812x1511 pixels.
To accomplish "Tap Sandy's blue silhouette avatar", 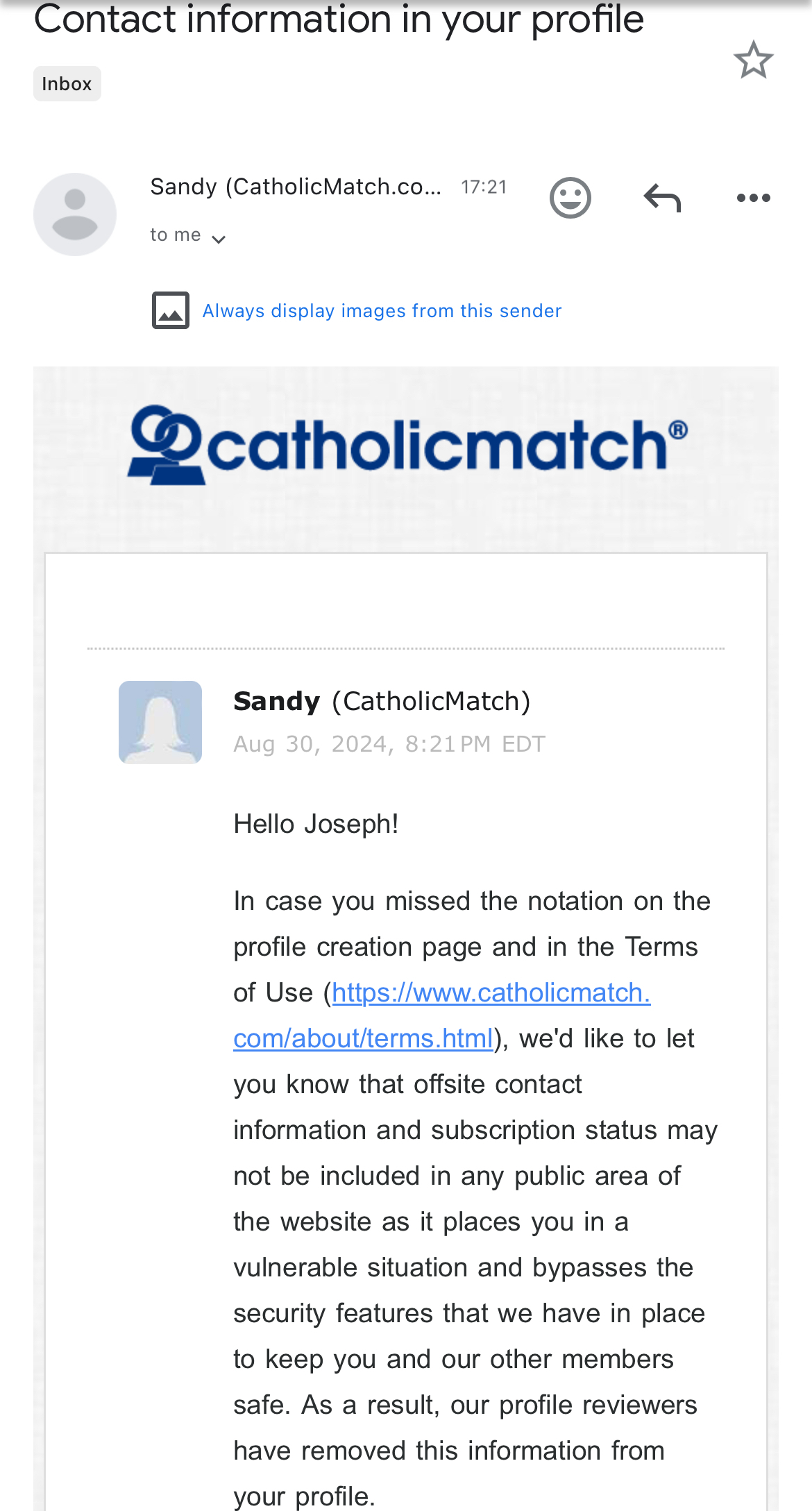I will (x=160, y=723).
